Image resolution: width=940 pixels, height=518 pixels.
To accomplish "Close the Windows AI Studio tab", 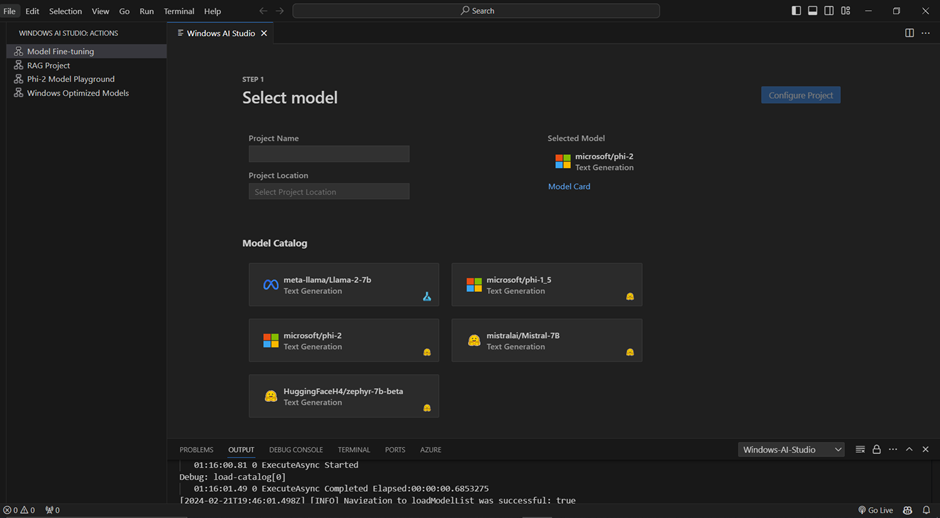I will pos(264,33).
